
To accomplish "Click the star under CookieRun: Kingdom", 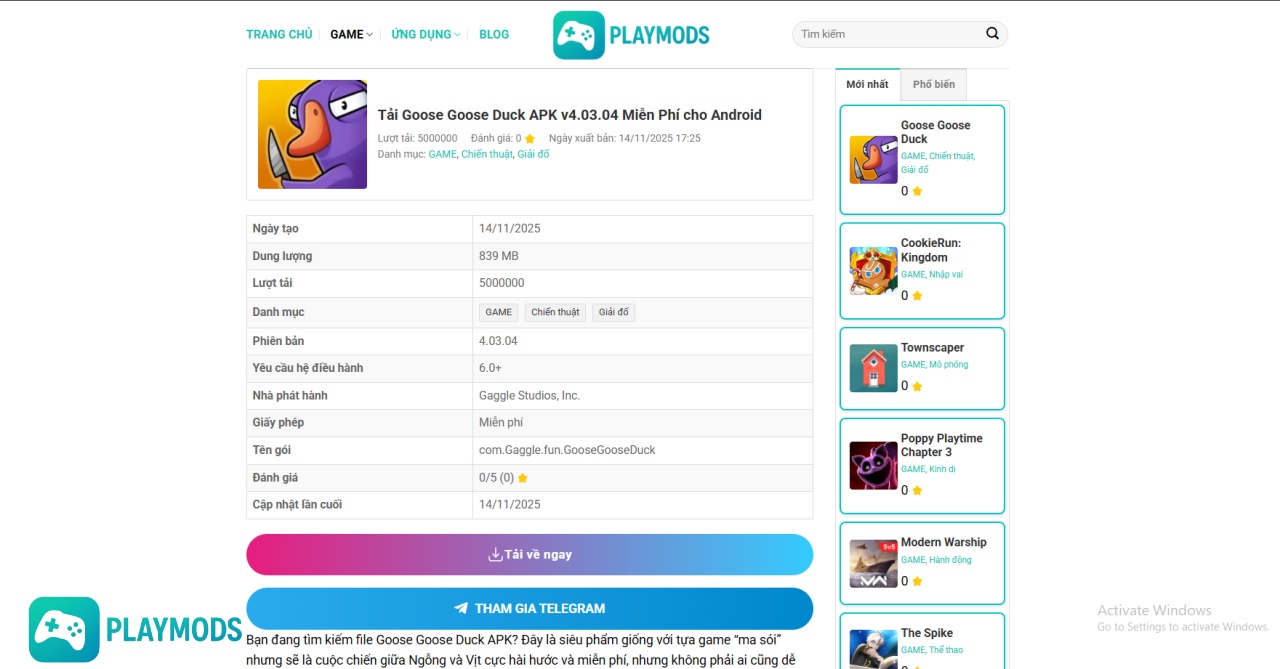I will click(917, 296).
